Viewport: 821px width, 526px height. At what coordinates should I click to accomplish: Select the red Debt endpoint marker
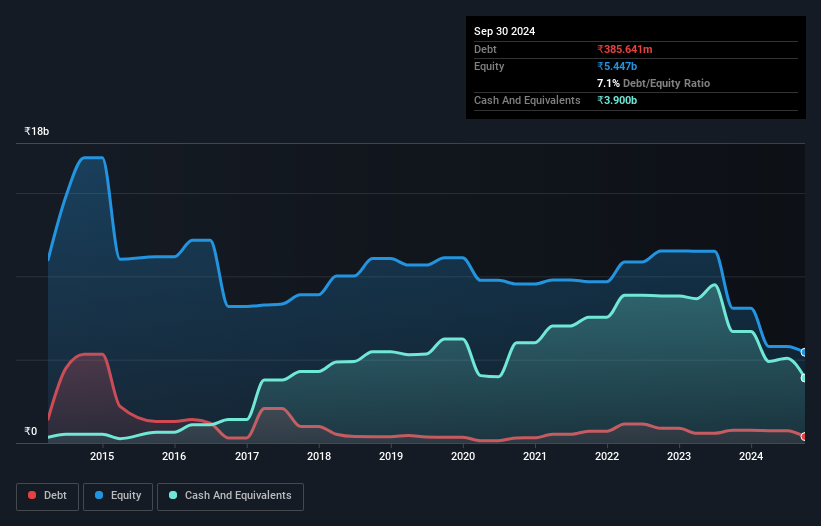(x=804, y=437)
